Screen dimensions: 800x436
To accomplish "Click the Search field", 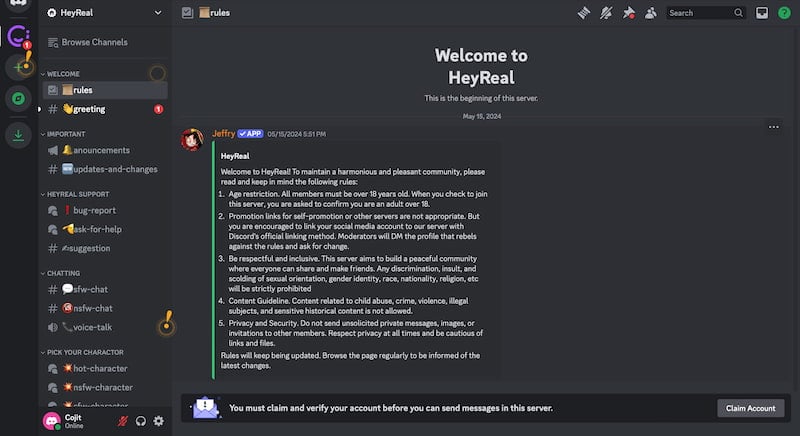I will tap(706, 13).
